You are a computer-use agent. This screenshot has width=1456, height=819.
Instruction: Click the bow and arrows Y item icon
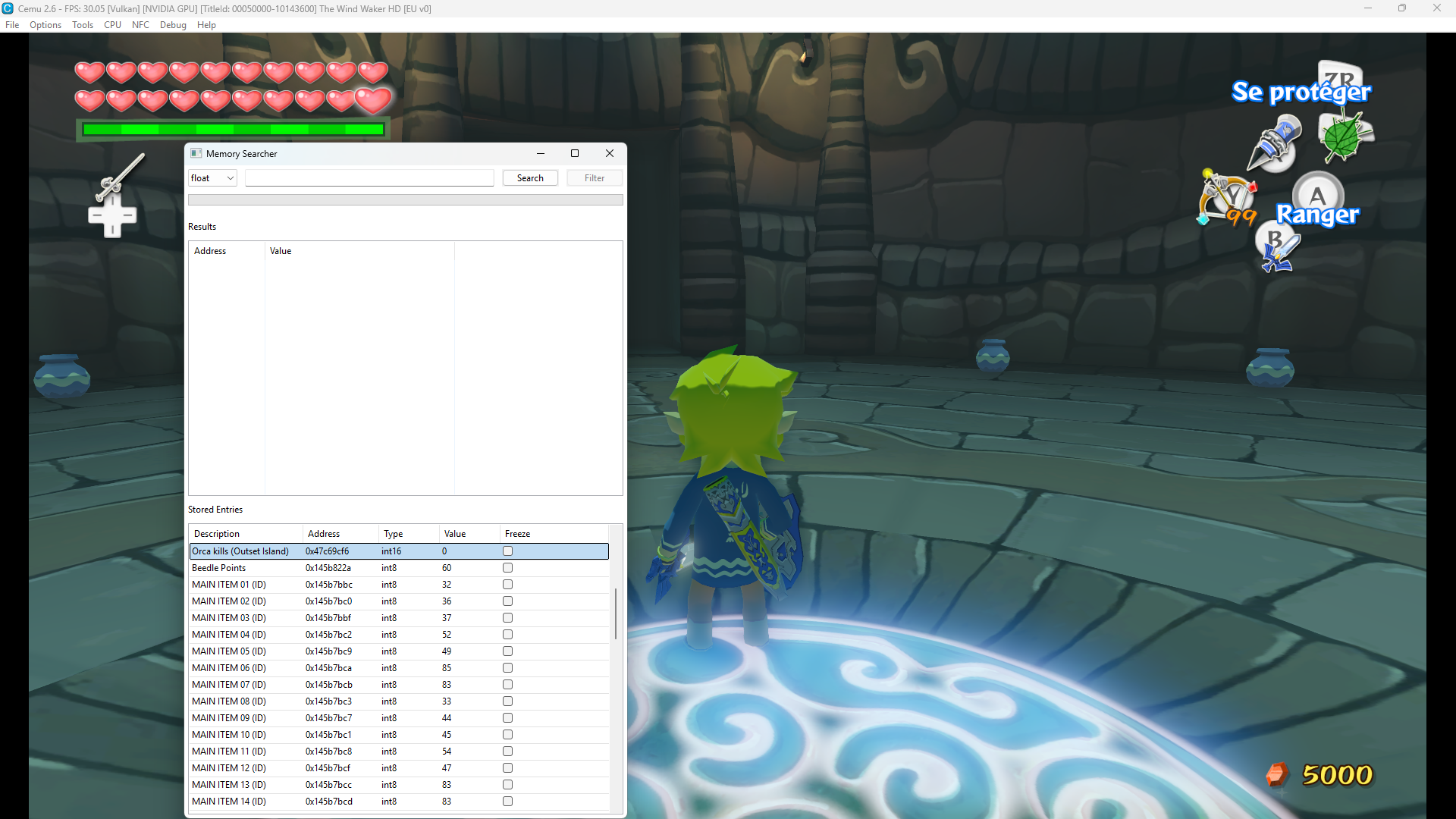(x=1227, y=199)
